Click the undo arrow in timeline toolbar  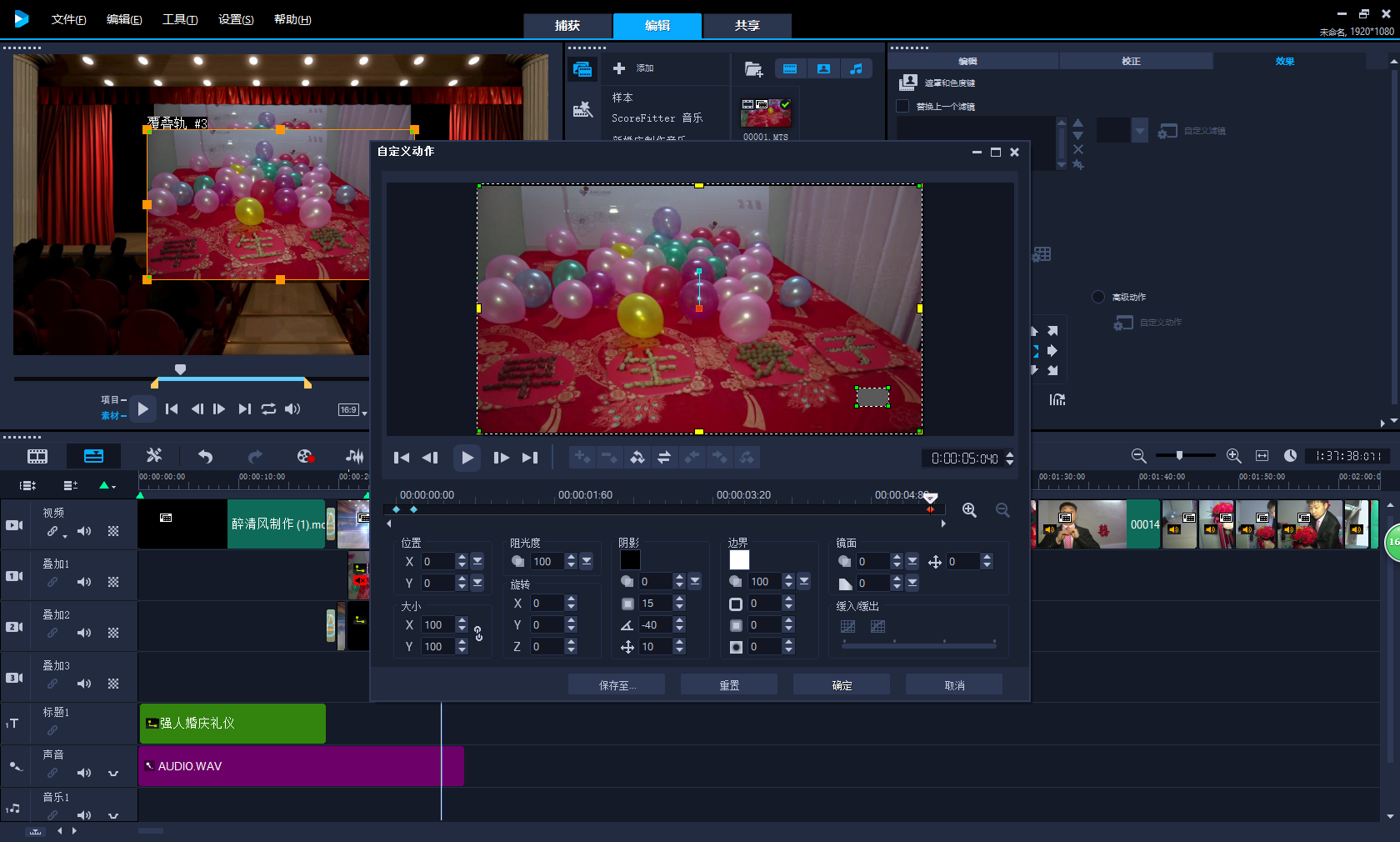click(x=205, y=456)
